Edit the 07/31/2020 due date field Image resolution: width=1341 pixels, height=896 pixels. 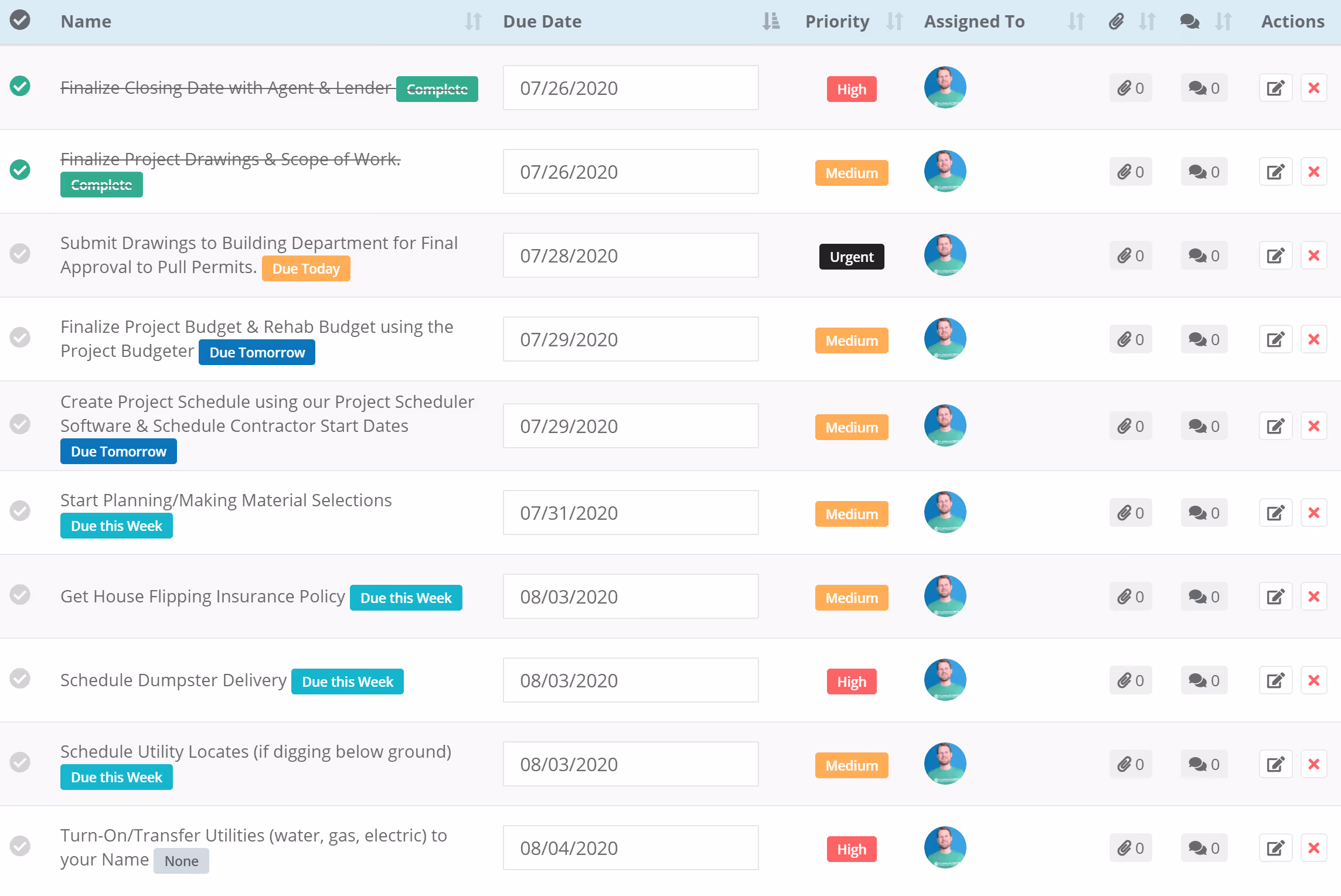tap(631, 513)
